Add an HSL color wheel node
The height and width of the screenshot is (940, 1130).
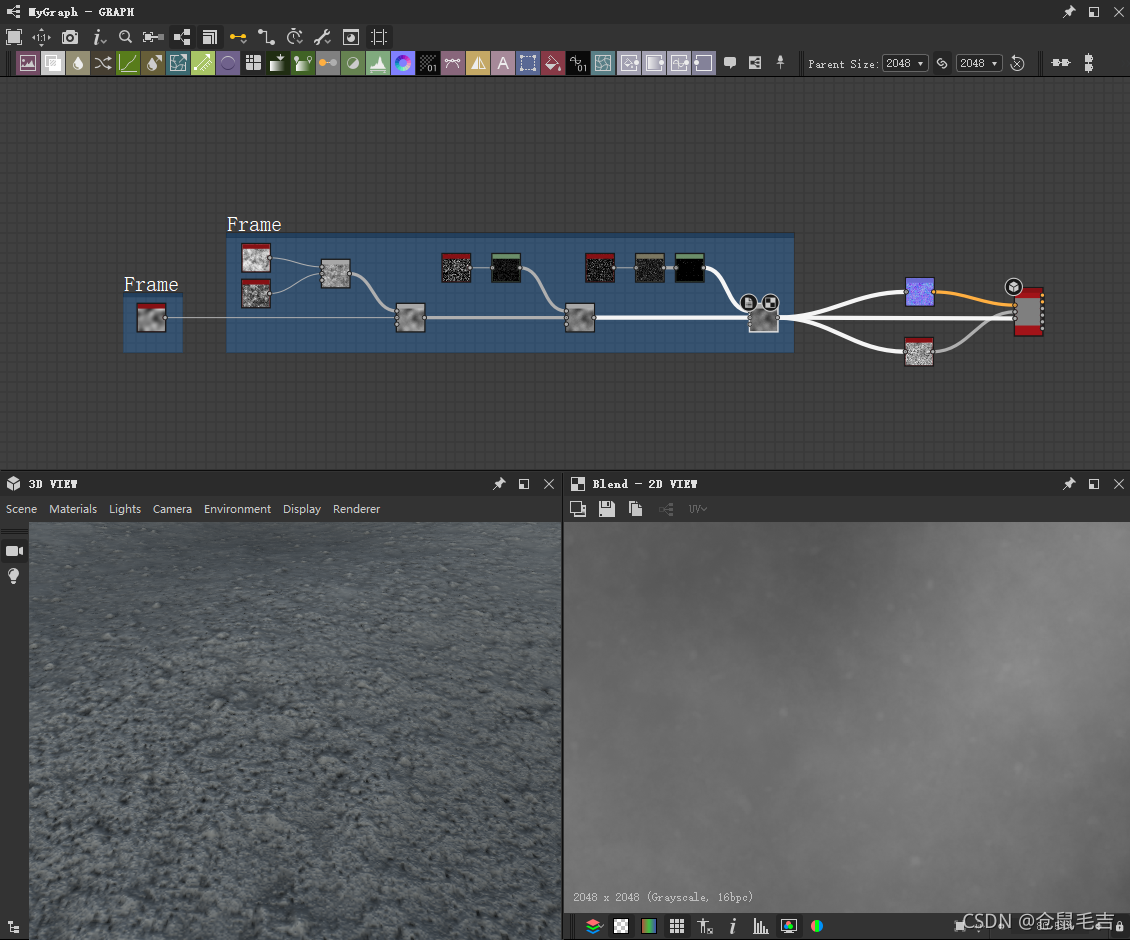click(x=403, y=63)
